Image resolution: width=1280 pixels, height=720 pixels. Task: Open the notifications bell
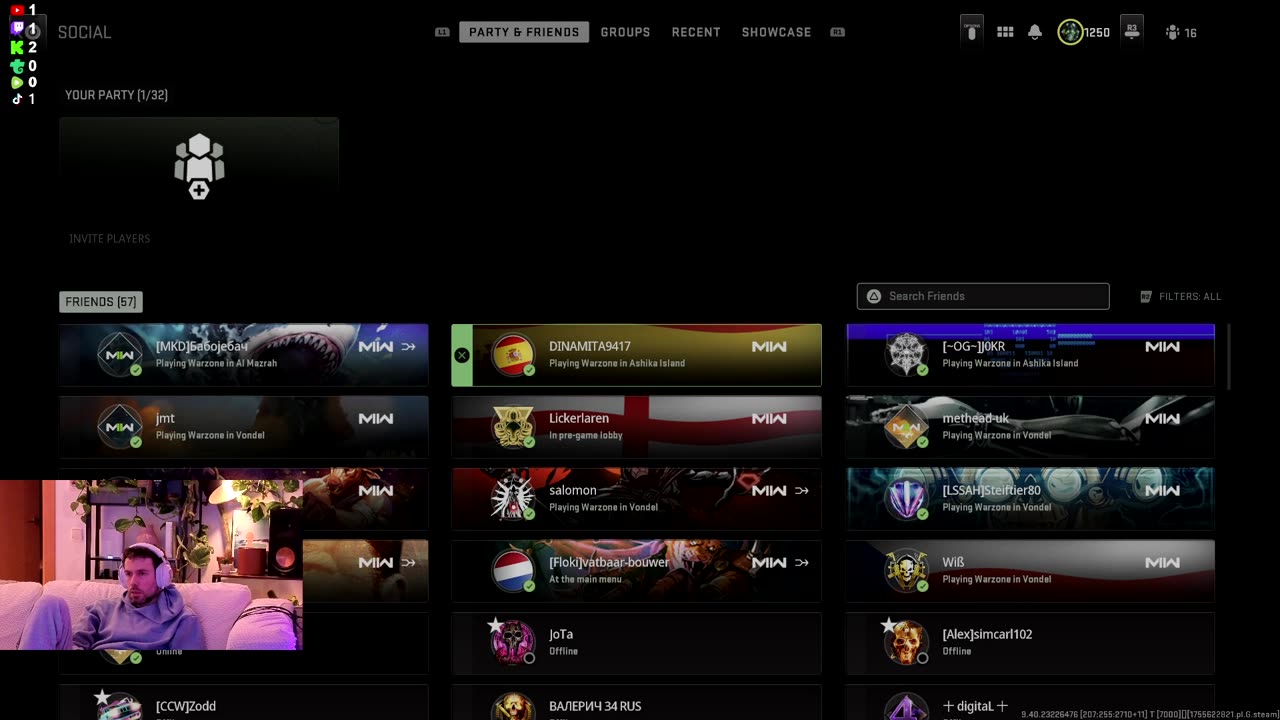(x=1035, y=32)
